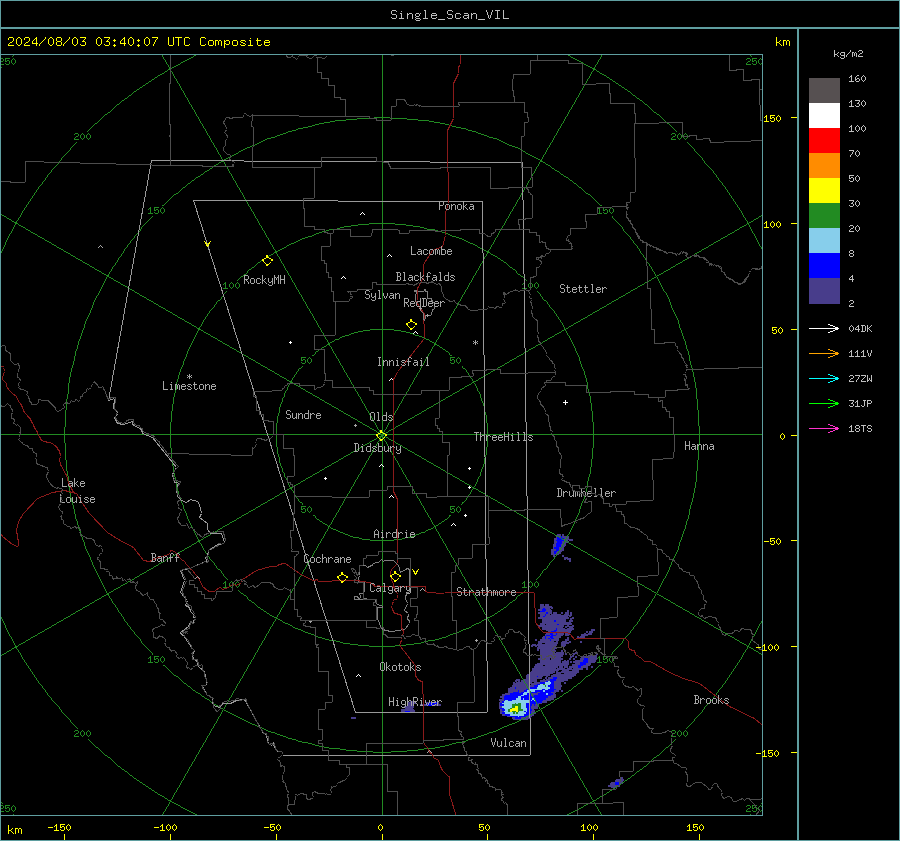Click the Hanna town label
Image resolution: width=900 pixels, height=841 pixels.
pos(699,446)
